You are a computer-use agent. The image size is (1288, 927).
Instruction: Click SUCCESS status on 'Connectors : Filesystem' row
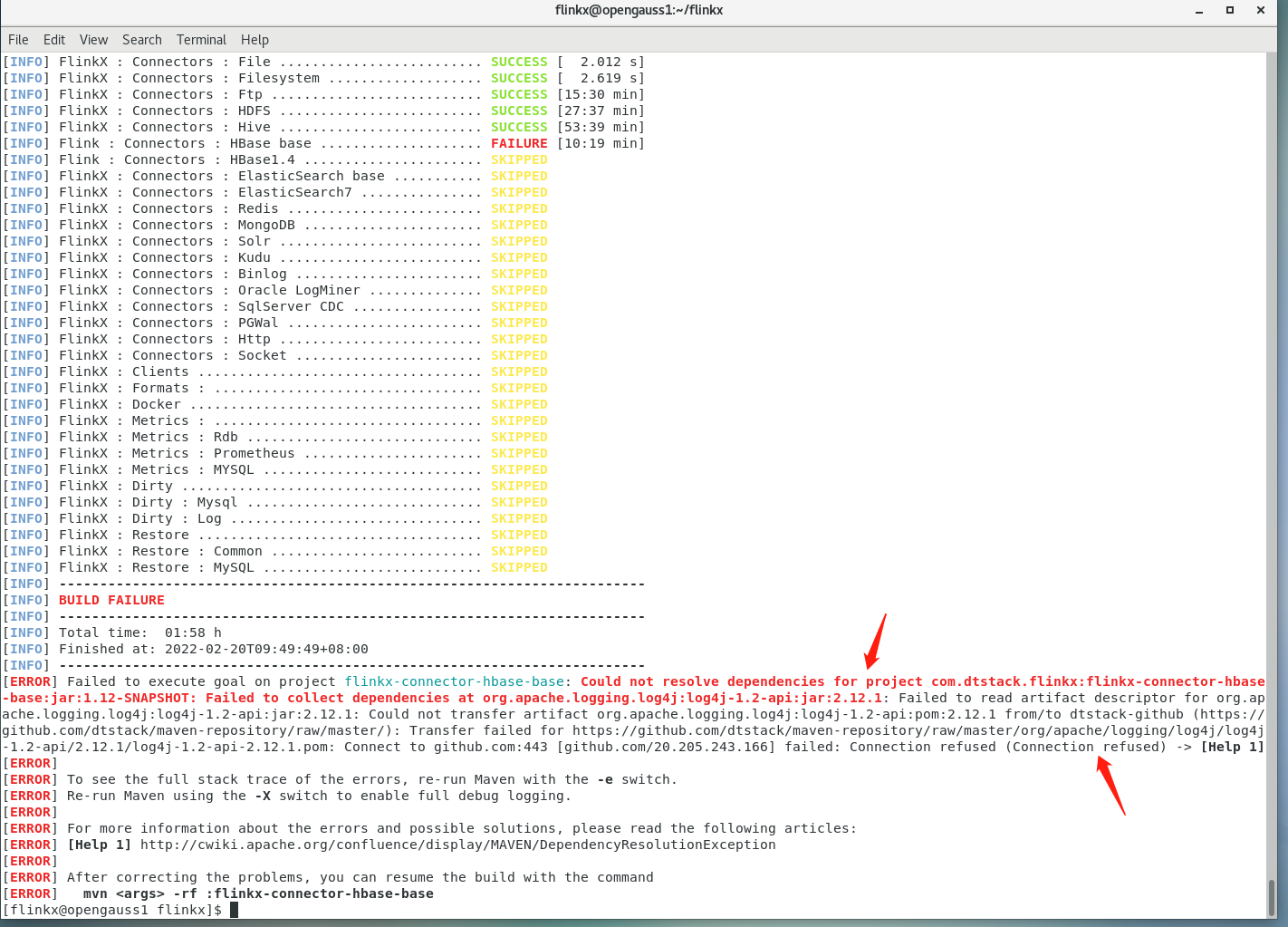tap(519, 78)
